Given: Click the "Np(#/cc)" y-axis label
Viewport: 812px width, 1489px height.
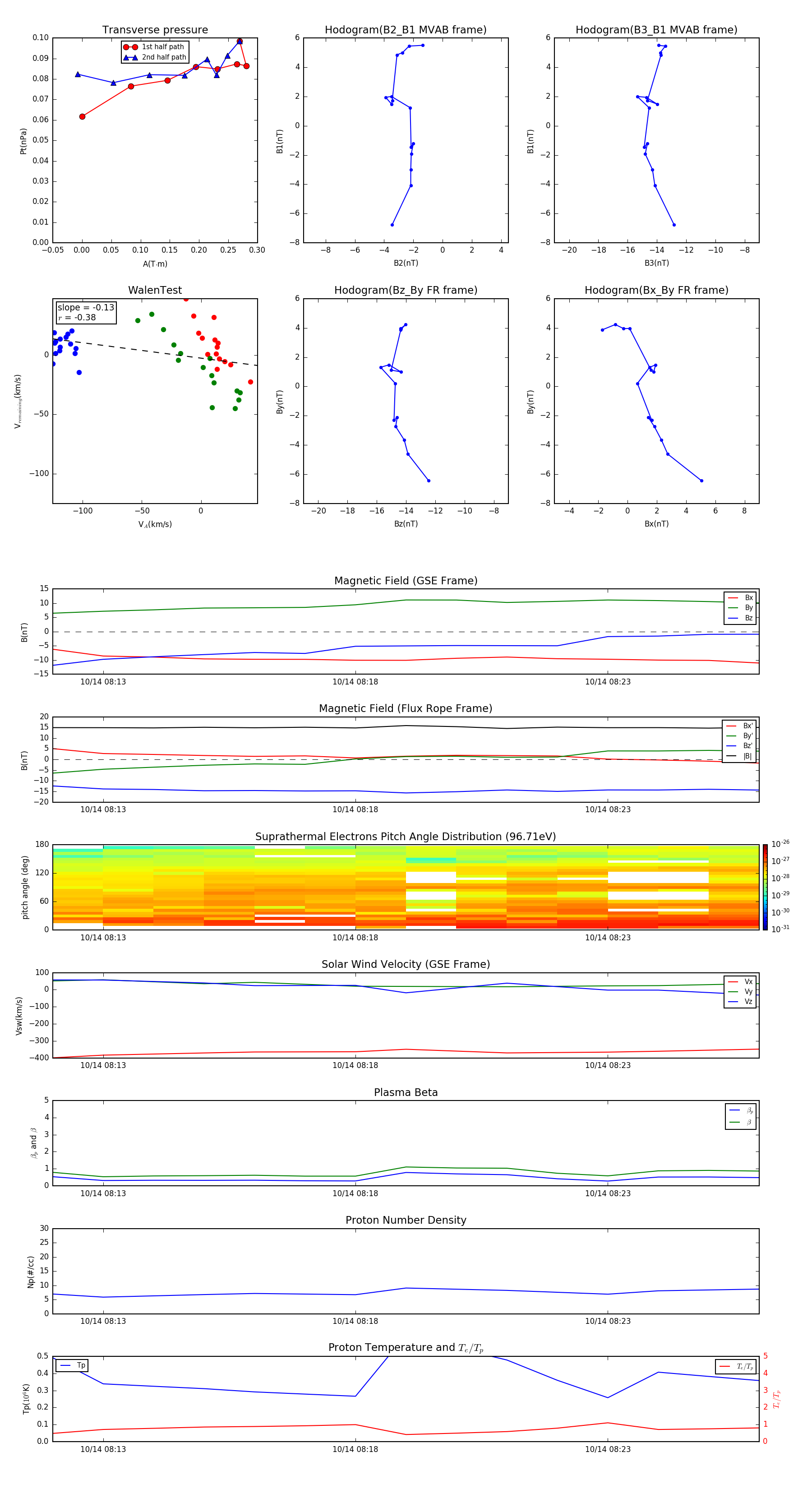Looking at the screenshot, I should [x=31, y=1272].
